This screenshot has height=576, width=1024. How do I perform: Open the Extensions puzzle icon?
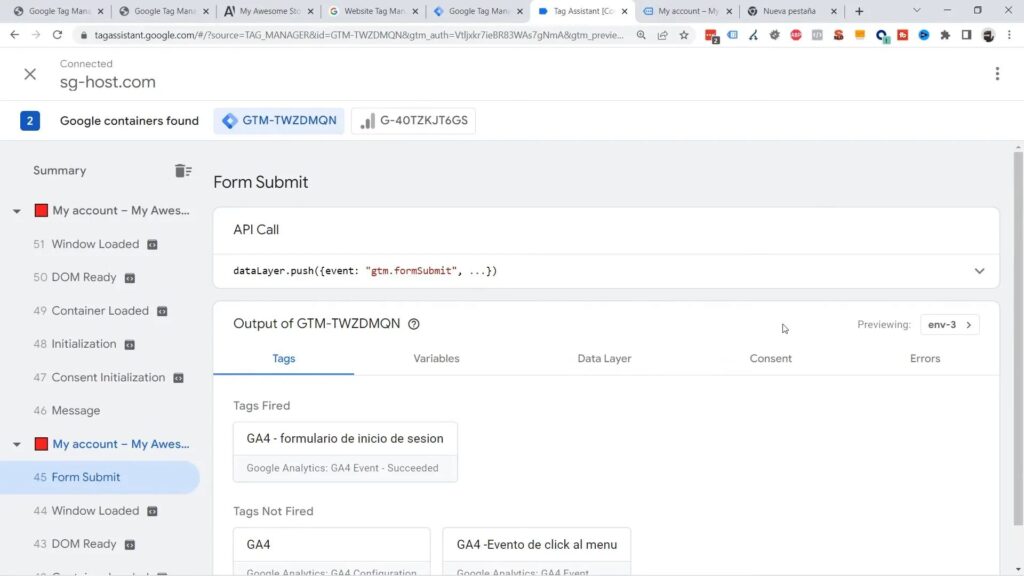point(945,35)
